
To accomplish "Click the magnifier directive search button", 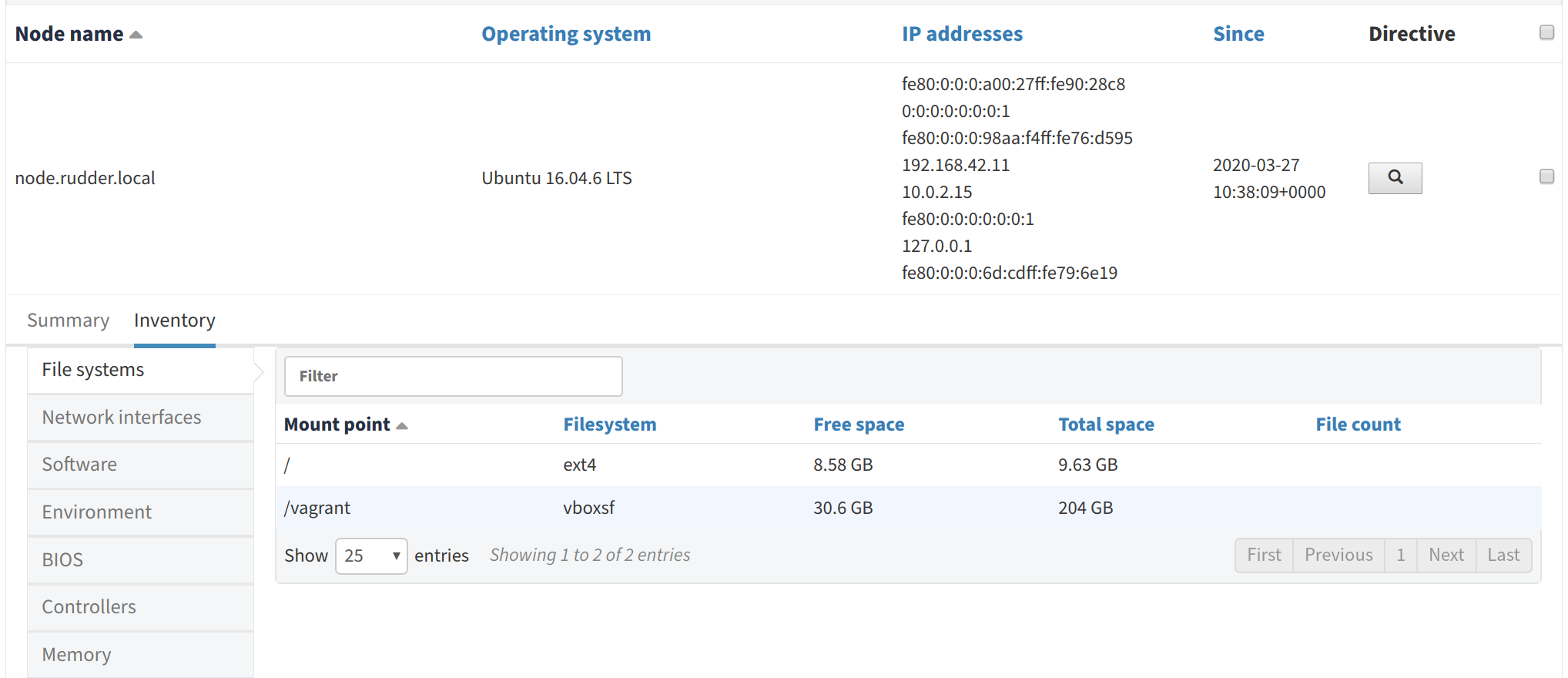I will 1394,178.
